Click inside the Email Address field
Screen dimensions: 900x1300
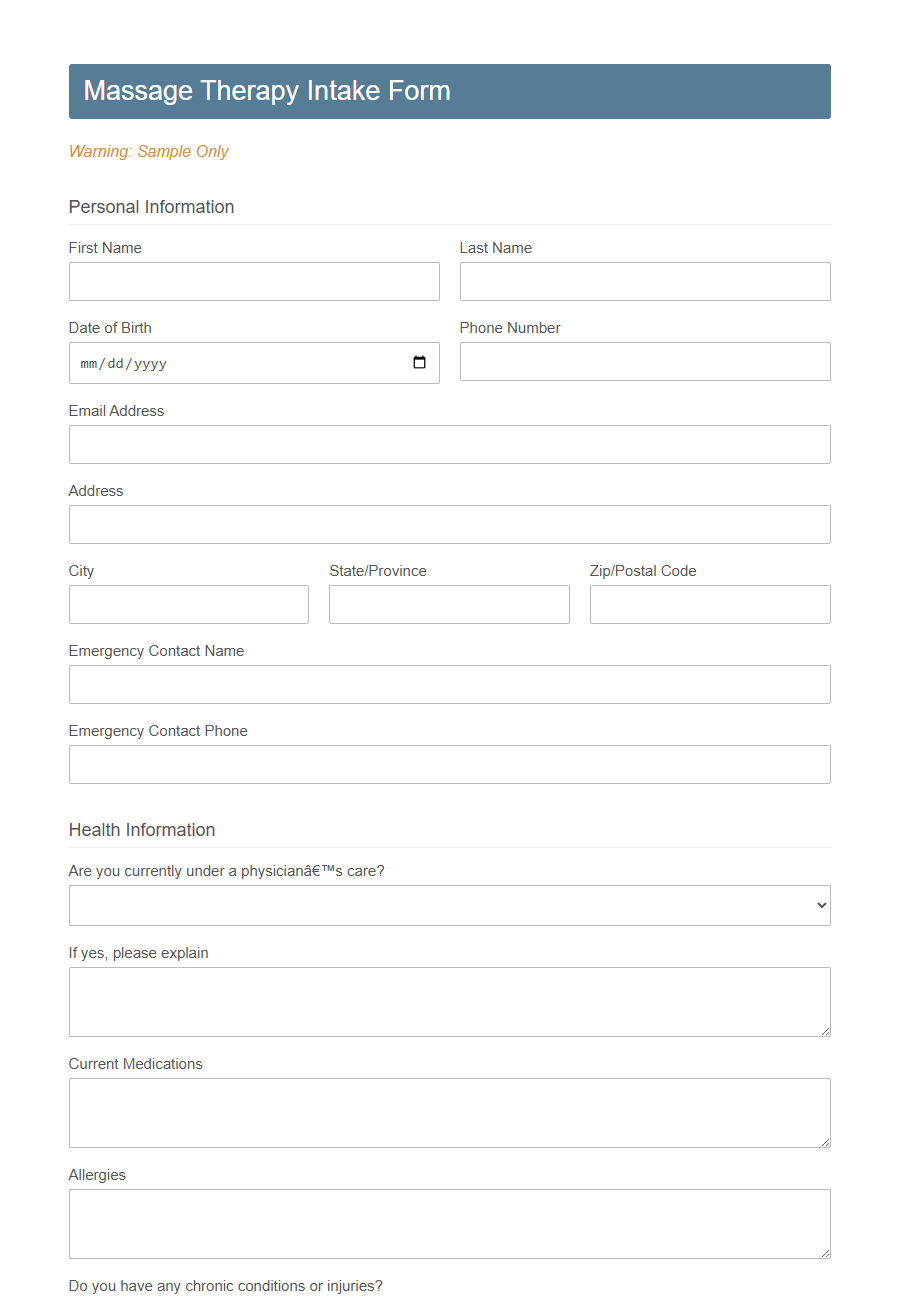click(x=449, y=444)
